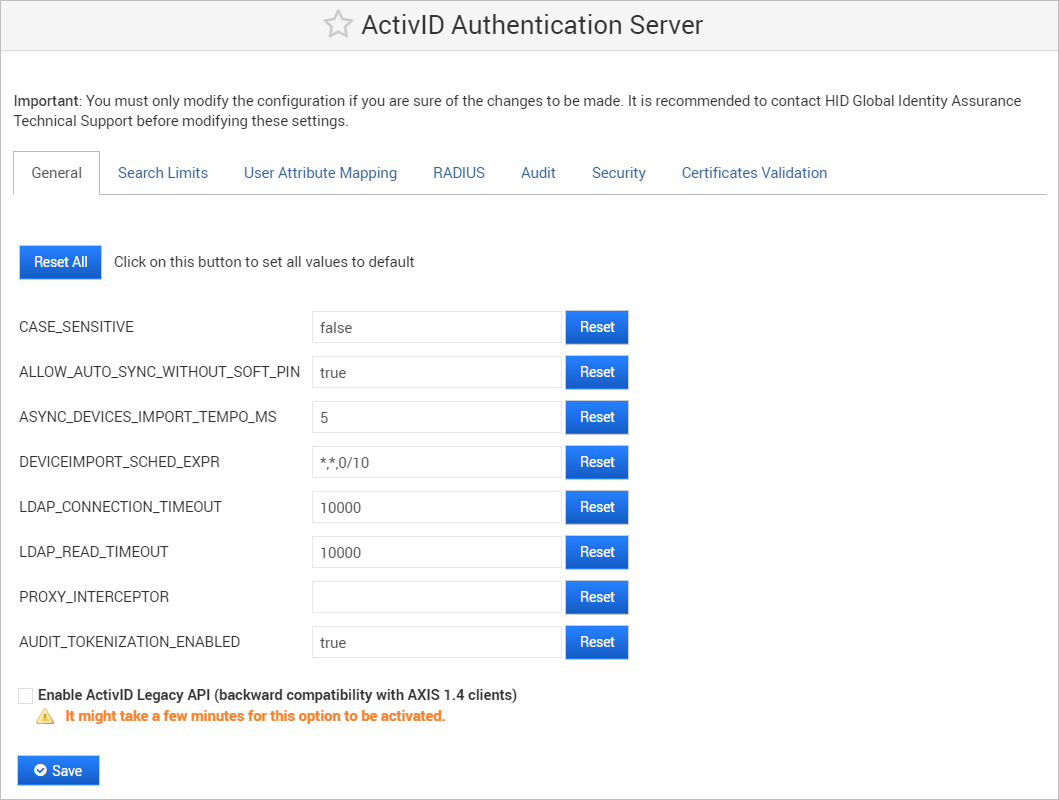Switch to the Security tab
This screenshot has height=800, width=1059.
click(618, 172)
